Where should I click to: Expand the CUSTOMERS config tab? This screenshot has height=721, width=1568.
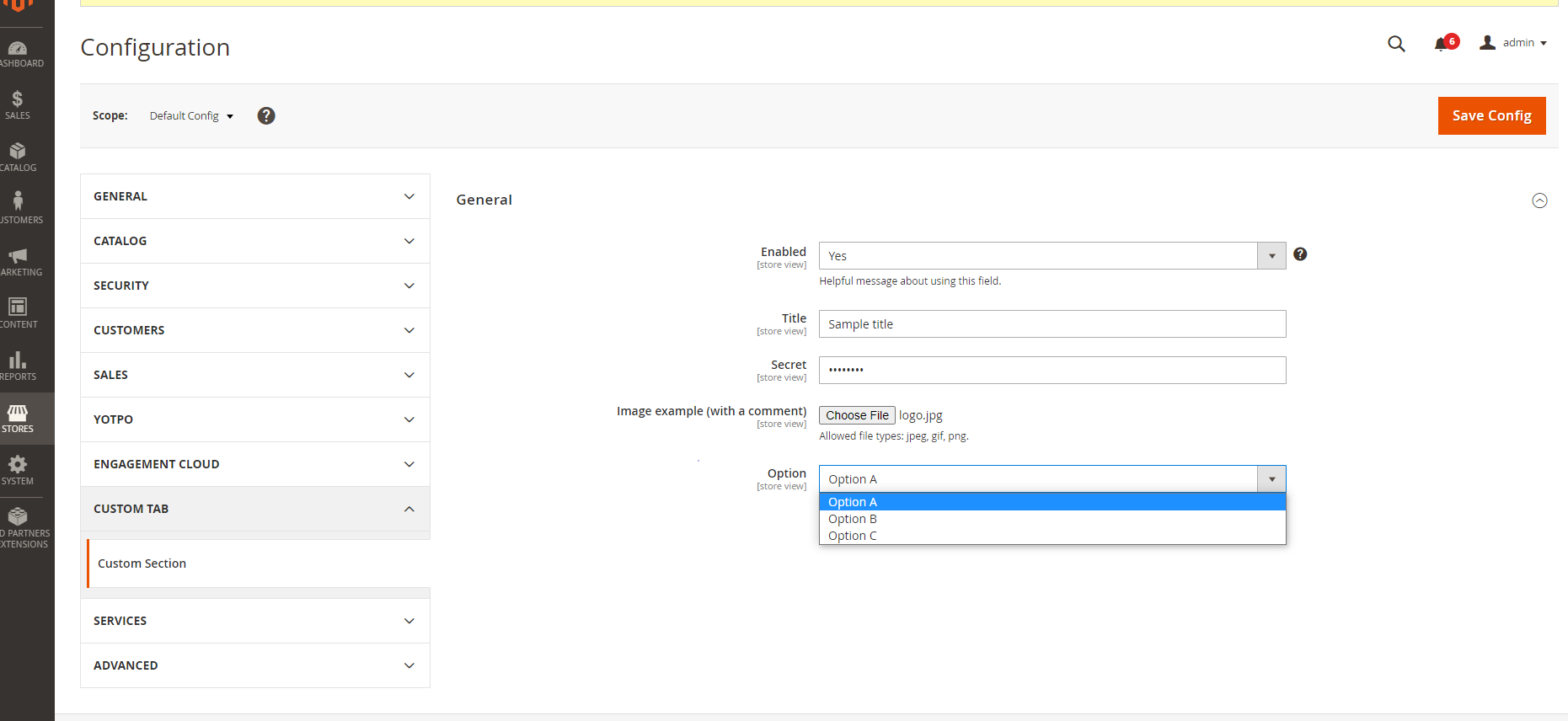pyautogui.click(x=255, y=330)
